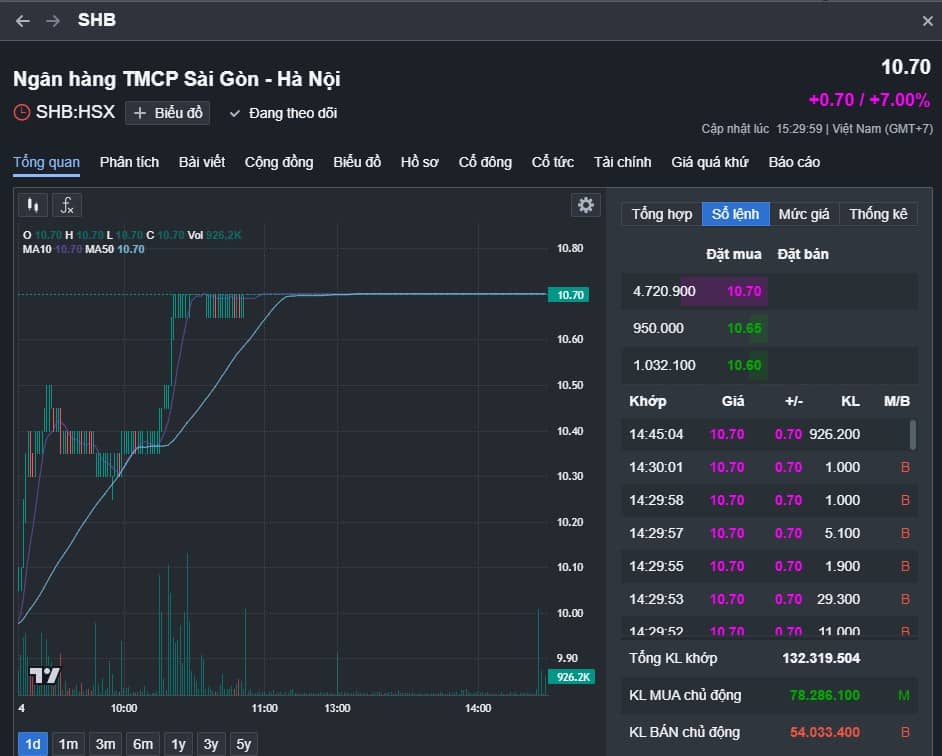Open the Tài chính tab

(622, 162)
